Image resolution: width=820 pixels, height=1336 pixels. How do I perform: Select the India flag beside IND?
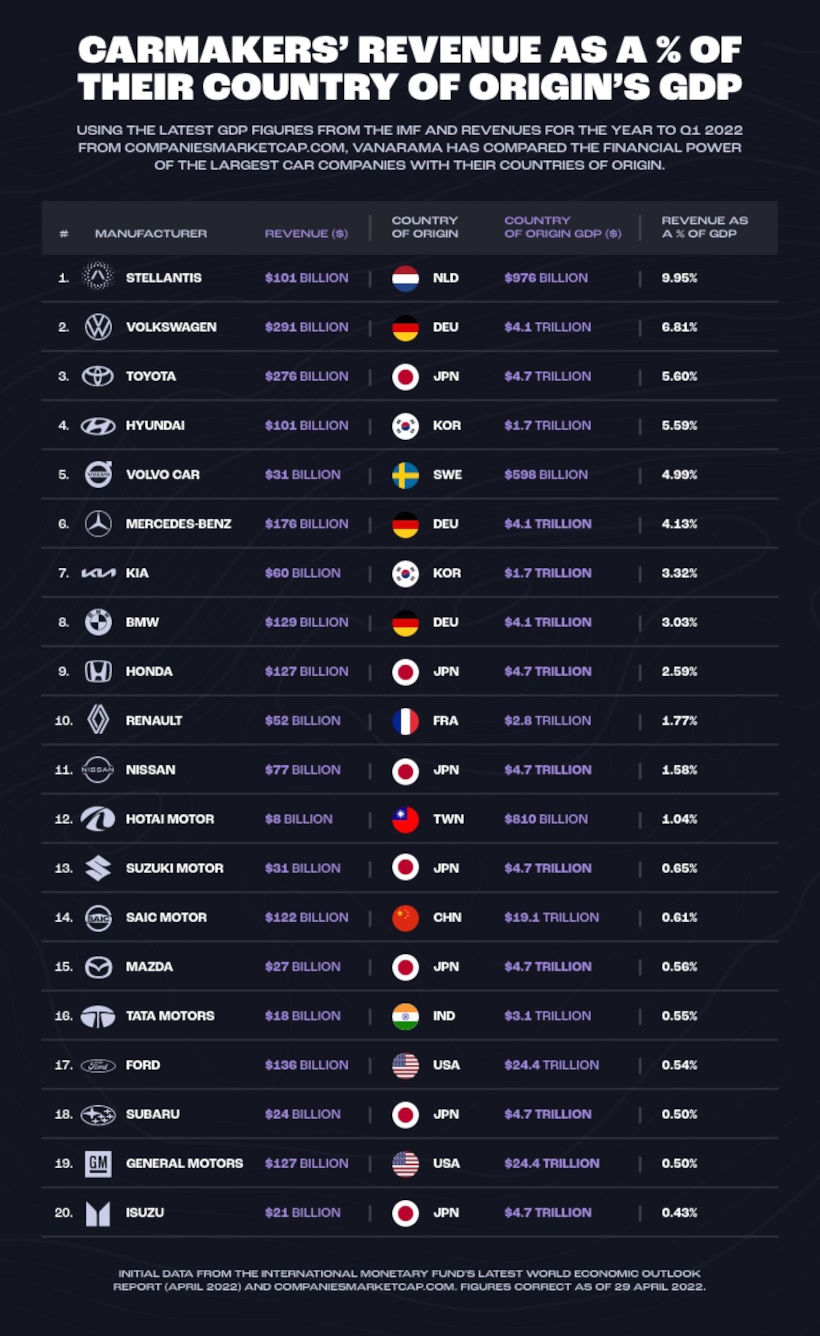(405, 1016)
